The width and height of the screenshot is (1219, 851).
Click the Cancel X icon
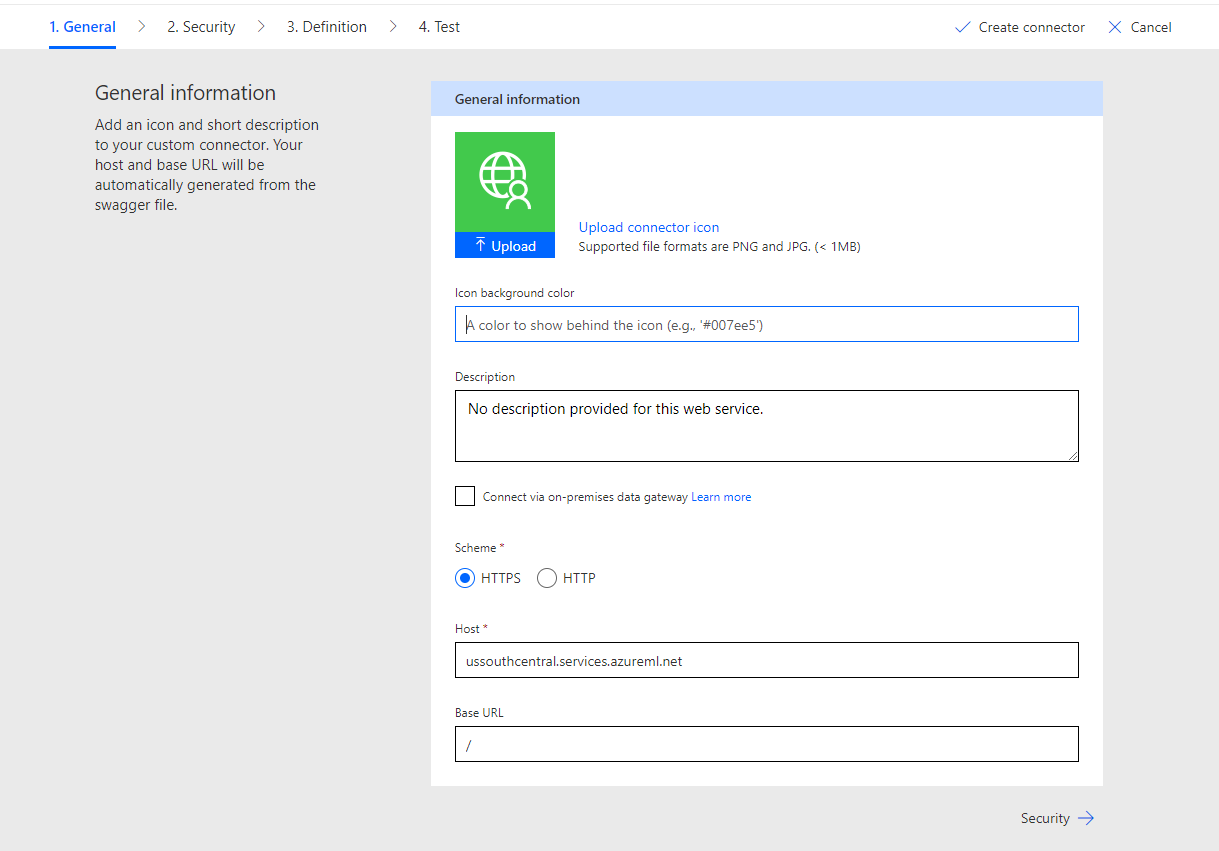click(x=1115, y=27)
